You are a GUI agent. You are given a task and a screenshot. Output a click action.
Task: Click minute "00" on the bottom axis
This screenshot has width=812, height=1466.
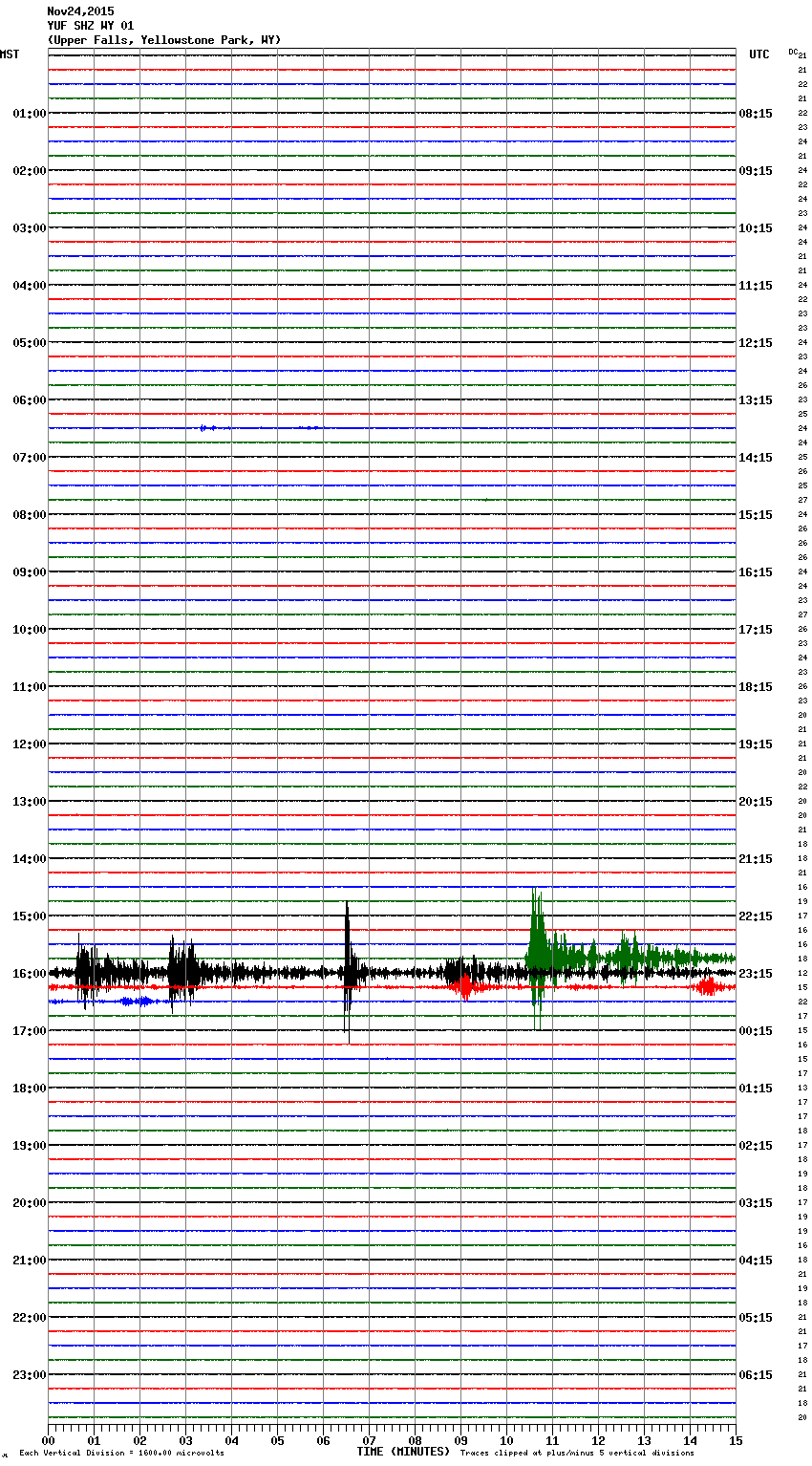click(48, 1440)
